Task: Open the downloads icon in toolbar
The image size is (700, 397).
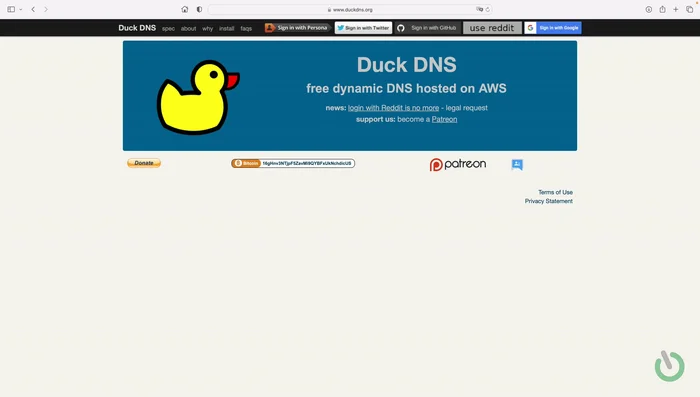Action: click(649, 9)
